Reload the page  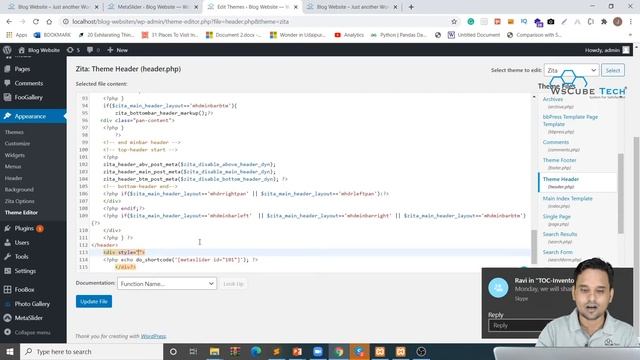pos(36,22)
